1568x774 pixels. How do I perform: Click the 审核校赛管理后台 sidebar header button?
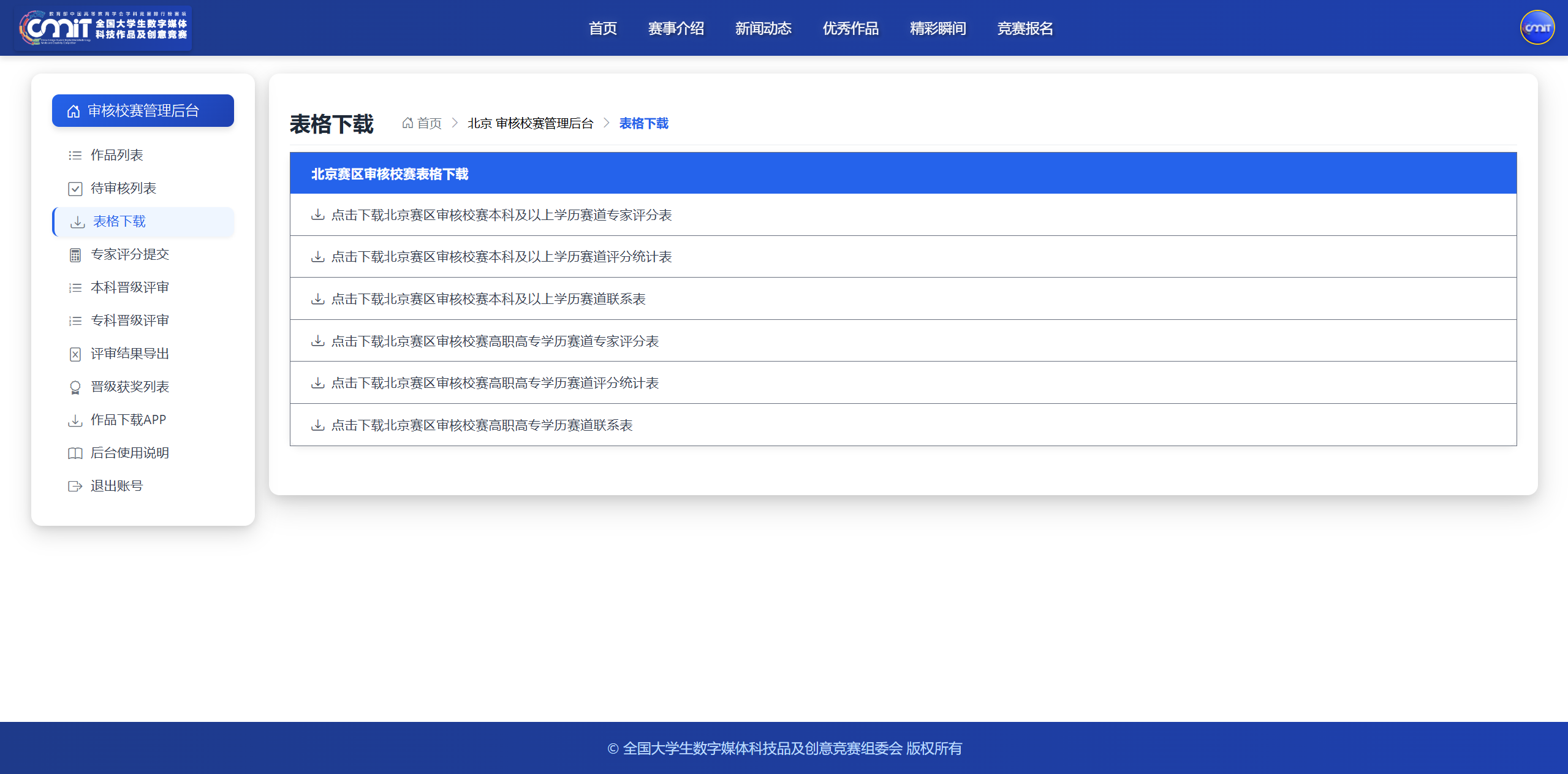point(143,111)
